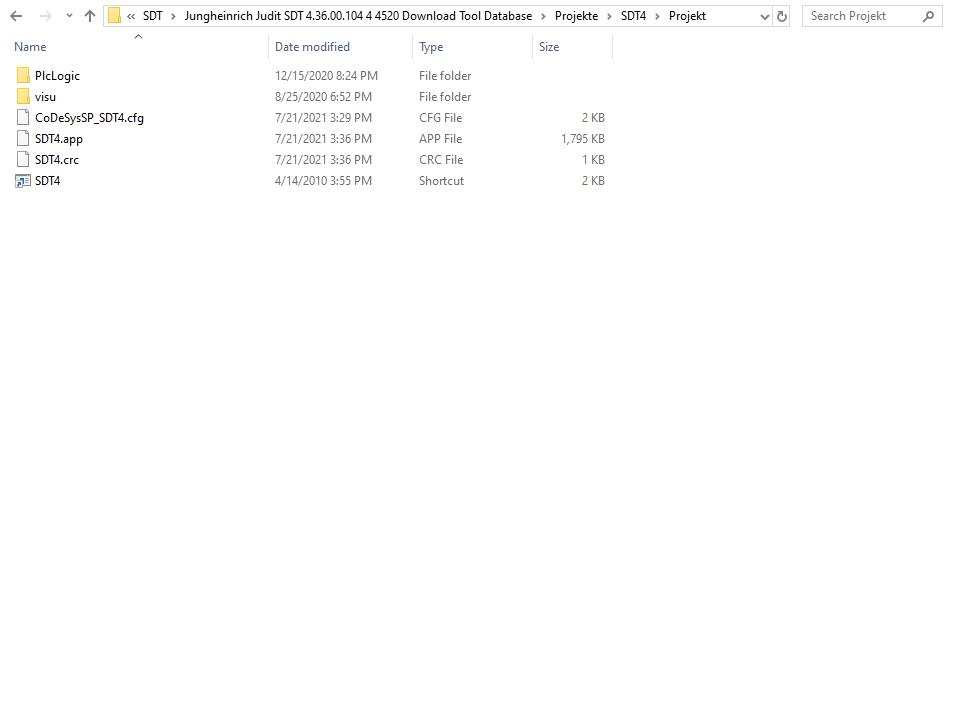Image resolution: width=956 pixels, height=707 pixels.
Task: Click the refresh icon beside the address bar
Action: point(781,16)
